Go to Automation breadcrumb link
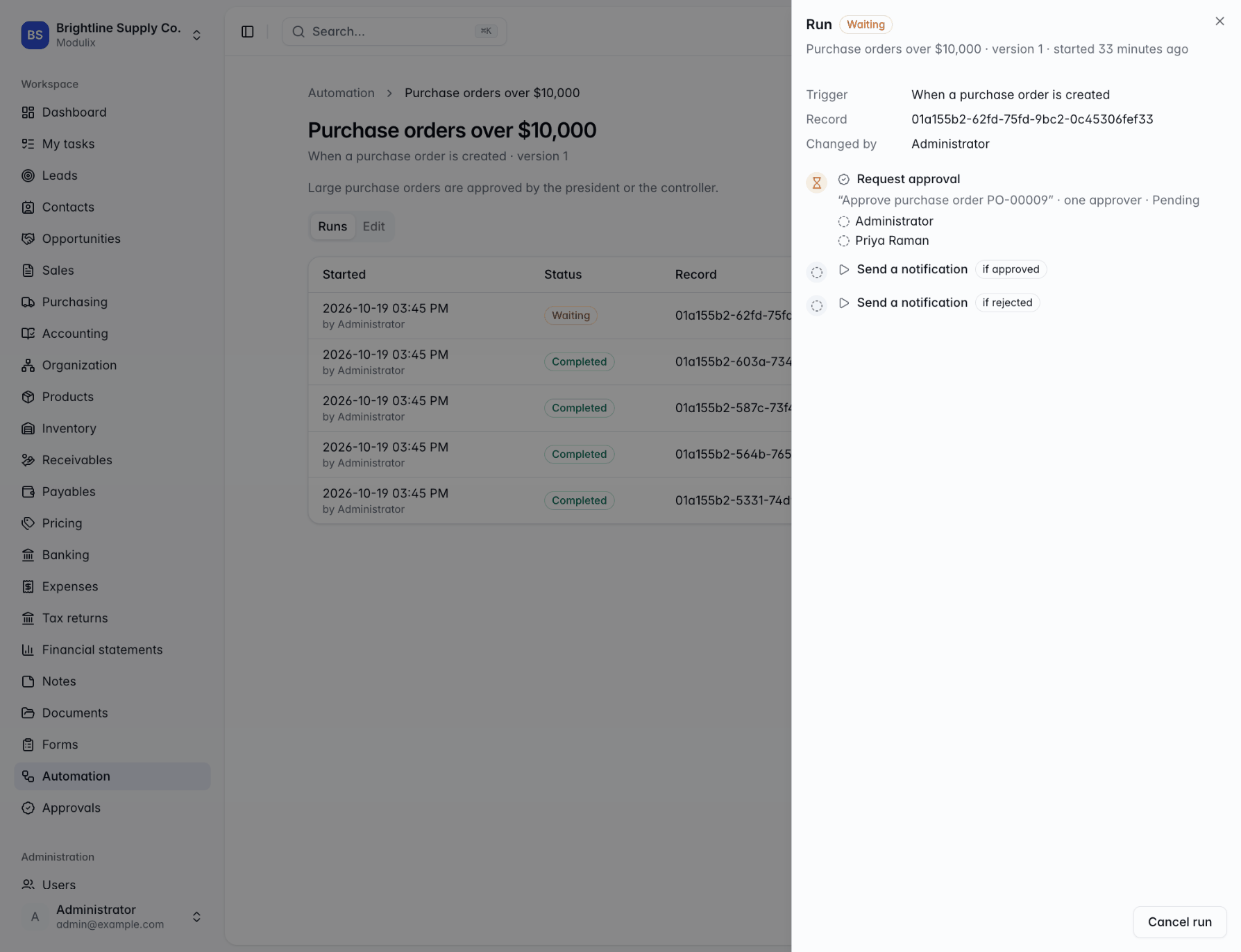Image resolution: width=1241 pixels, height=952 pixels. (x=341, y=93)
